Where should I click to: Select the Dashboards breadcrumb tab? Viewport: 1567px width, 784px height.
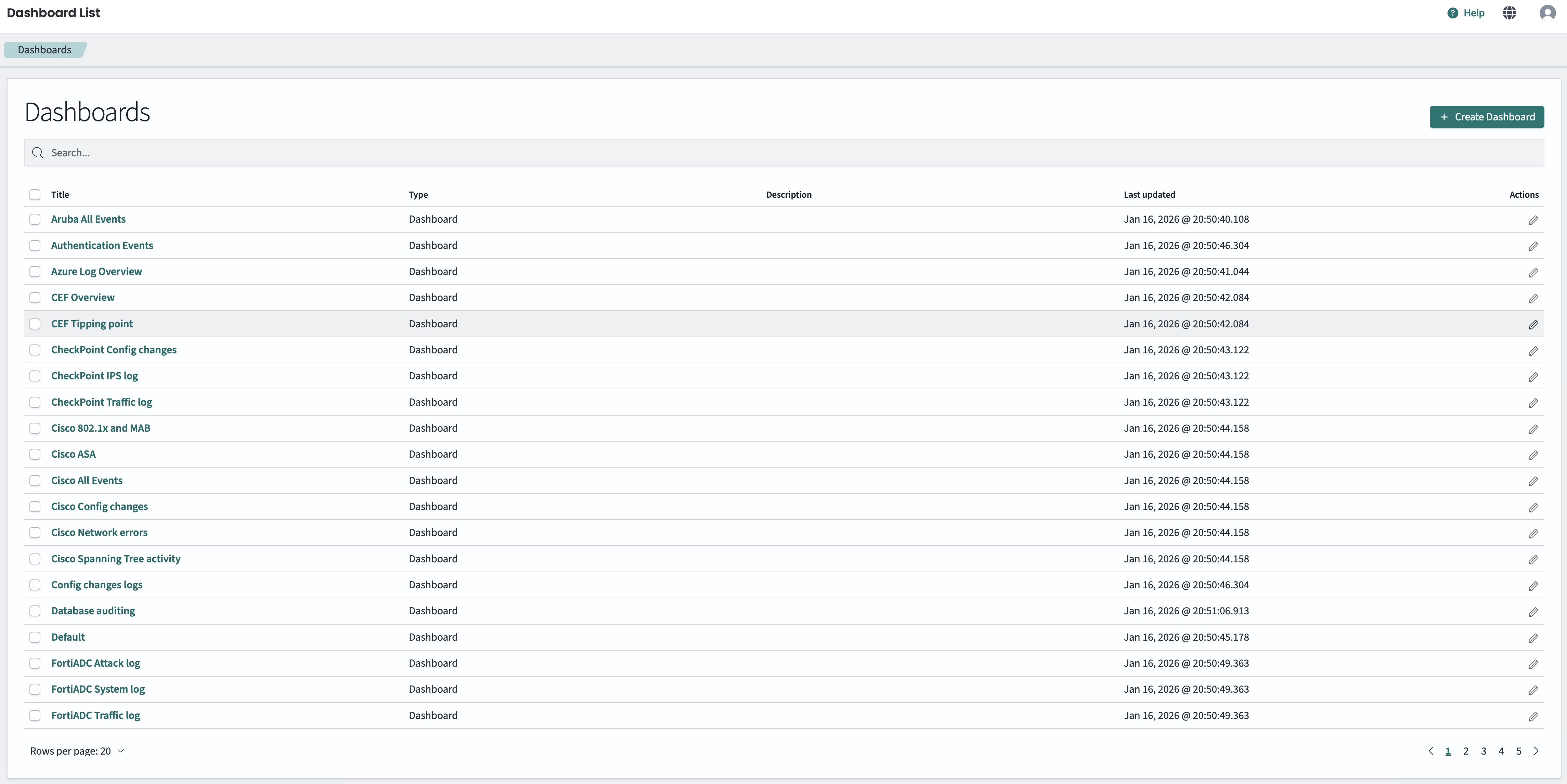tap(44, 49)
